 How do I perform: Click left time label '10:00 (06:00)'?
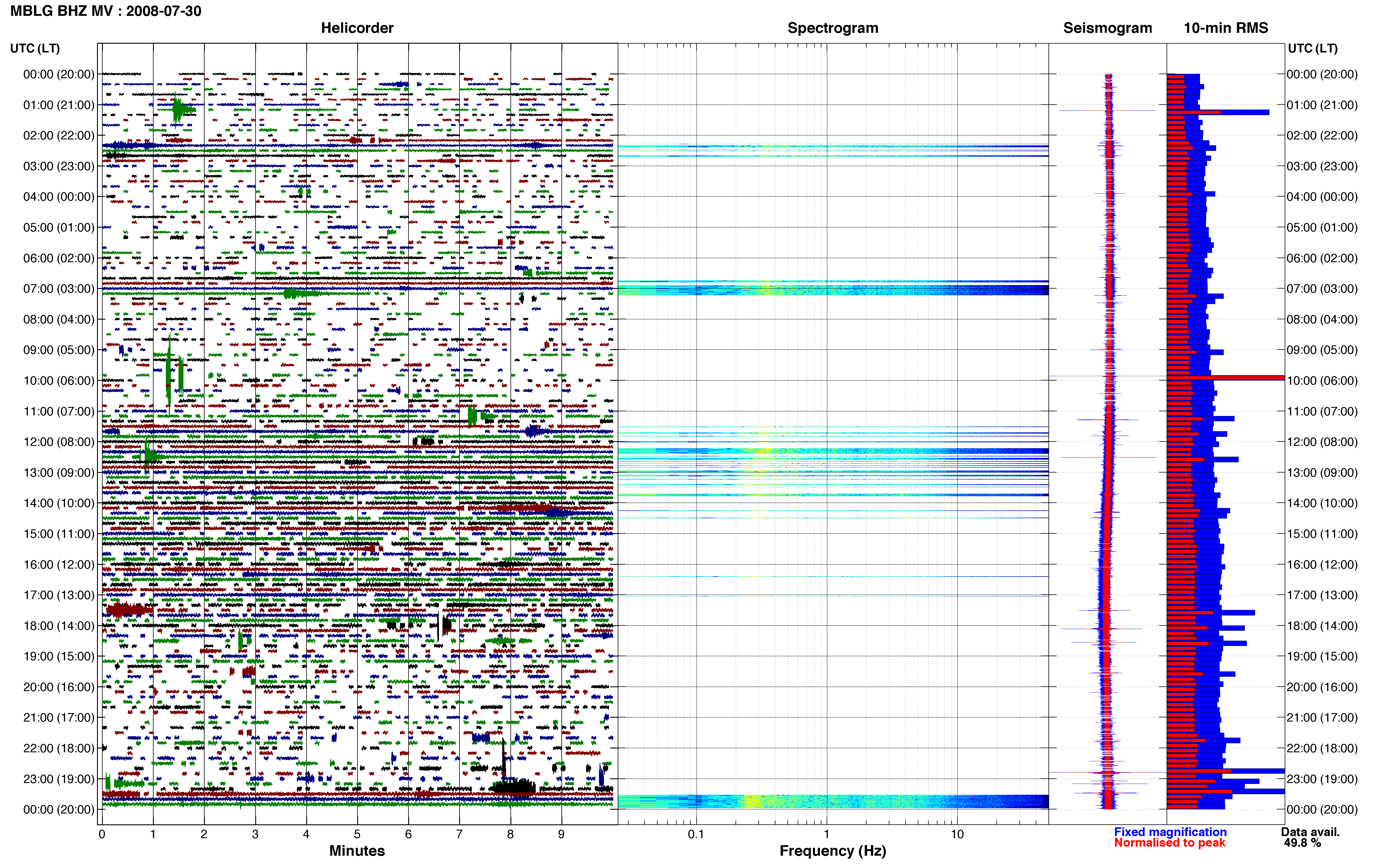point(59,381)
